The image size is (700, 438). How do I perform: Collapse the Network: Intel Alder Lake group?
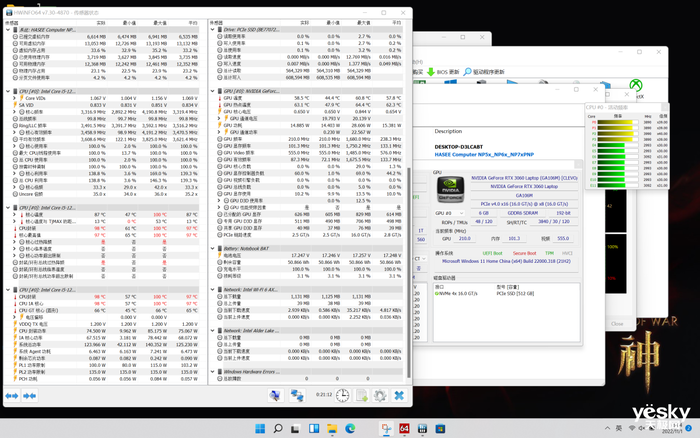(212, 330)
